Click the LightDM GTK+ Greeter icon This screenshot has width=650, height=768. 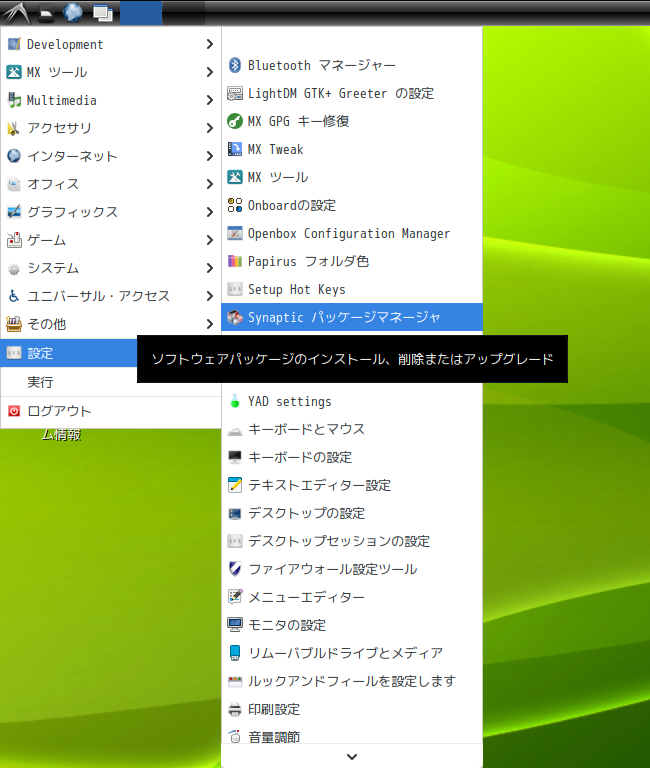(x=235, y=93)
